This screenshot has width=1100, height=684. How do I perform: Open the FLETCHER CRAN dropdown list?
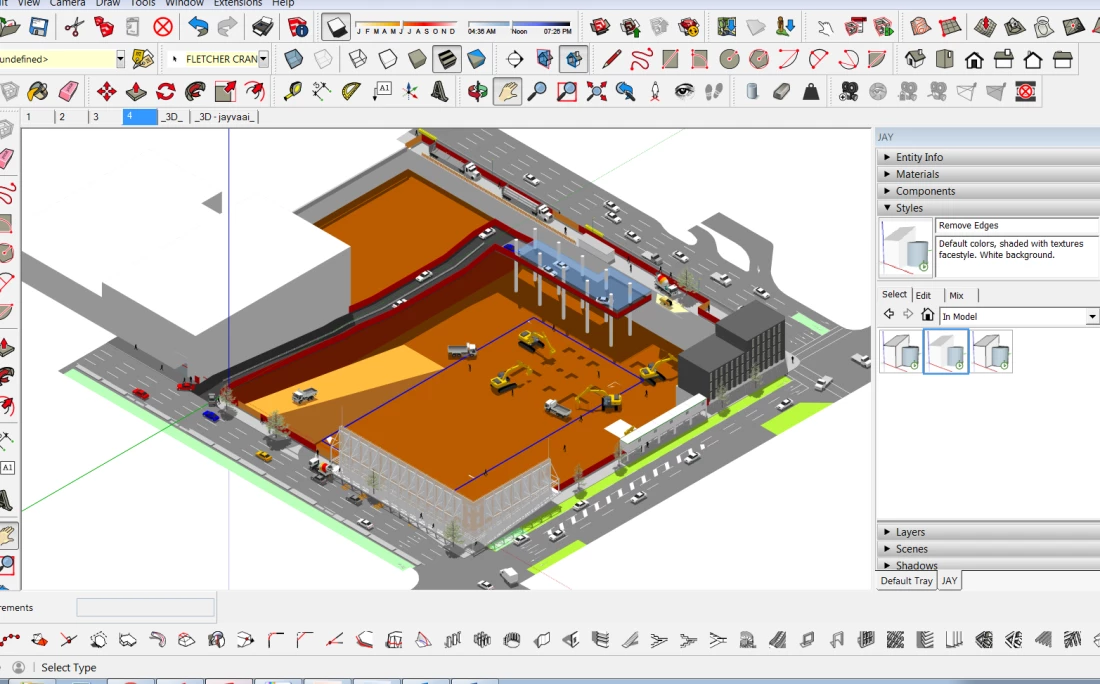[x=264, y=59]
